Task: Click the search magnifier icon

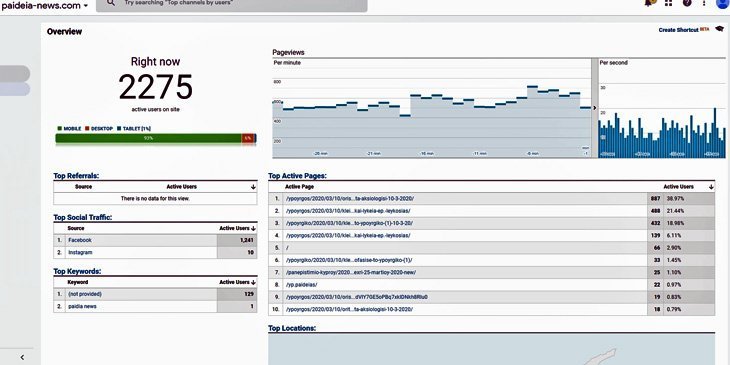Action: (111, 3)
